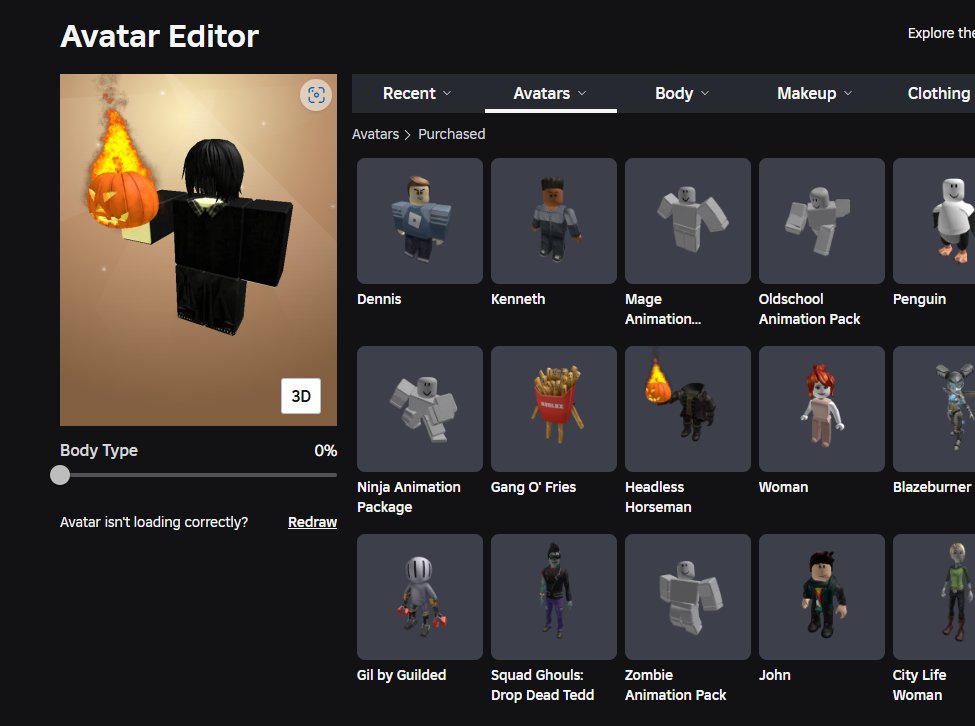Select the Penguin avatar thumbnail
This screenshot has height=726, width=975.
point(934,221)
